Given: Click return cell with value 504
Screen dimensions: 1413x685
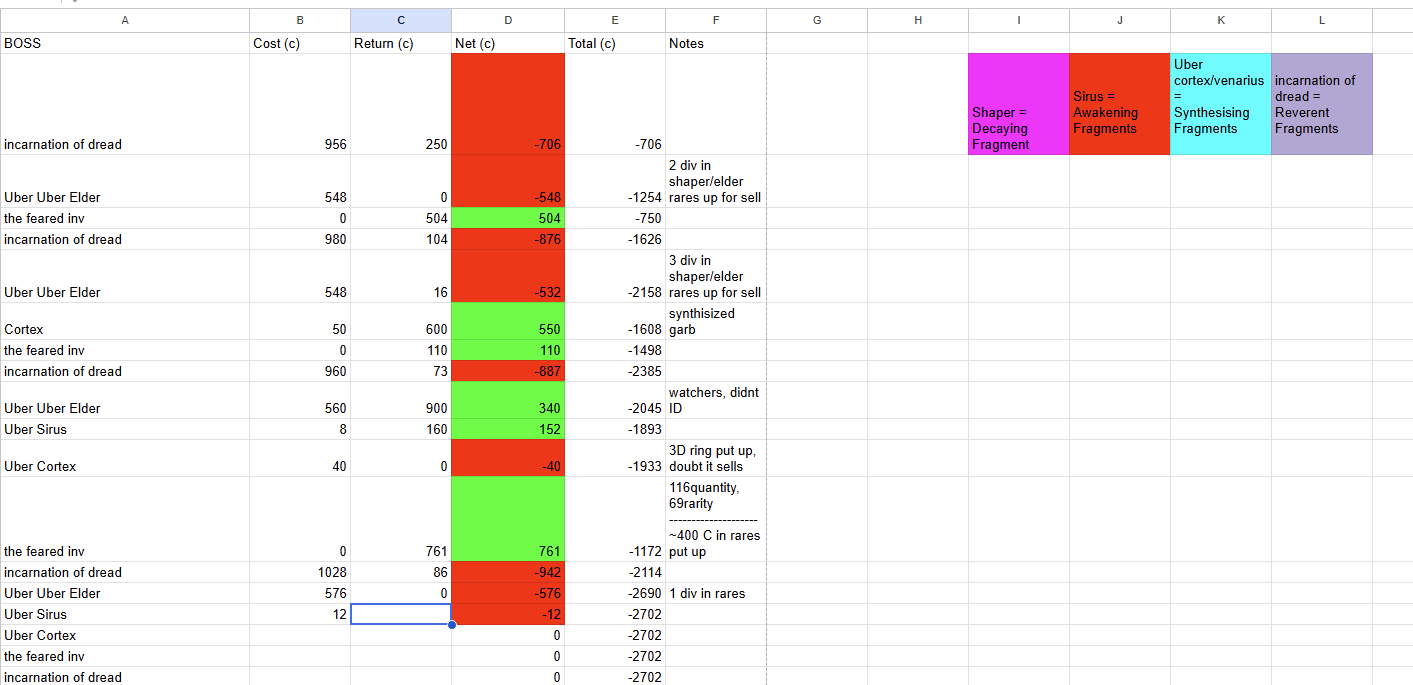Looking at the screenshot, I should click(x=401, y=218).
